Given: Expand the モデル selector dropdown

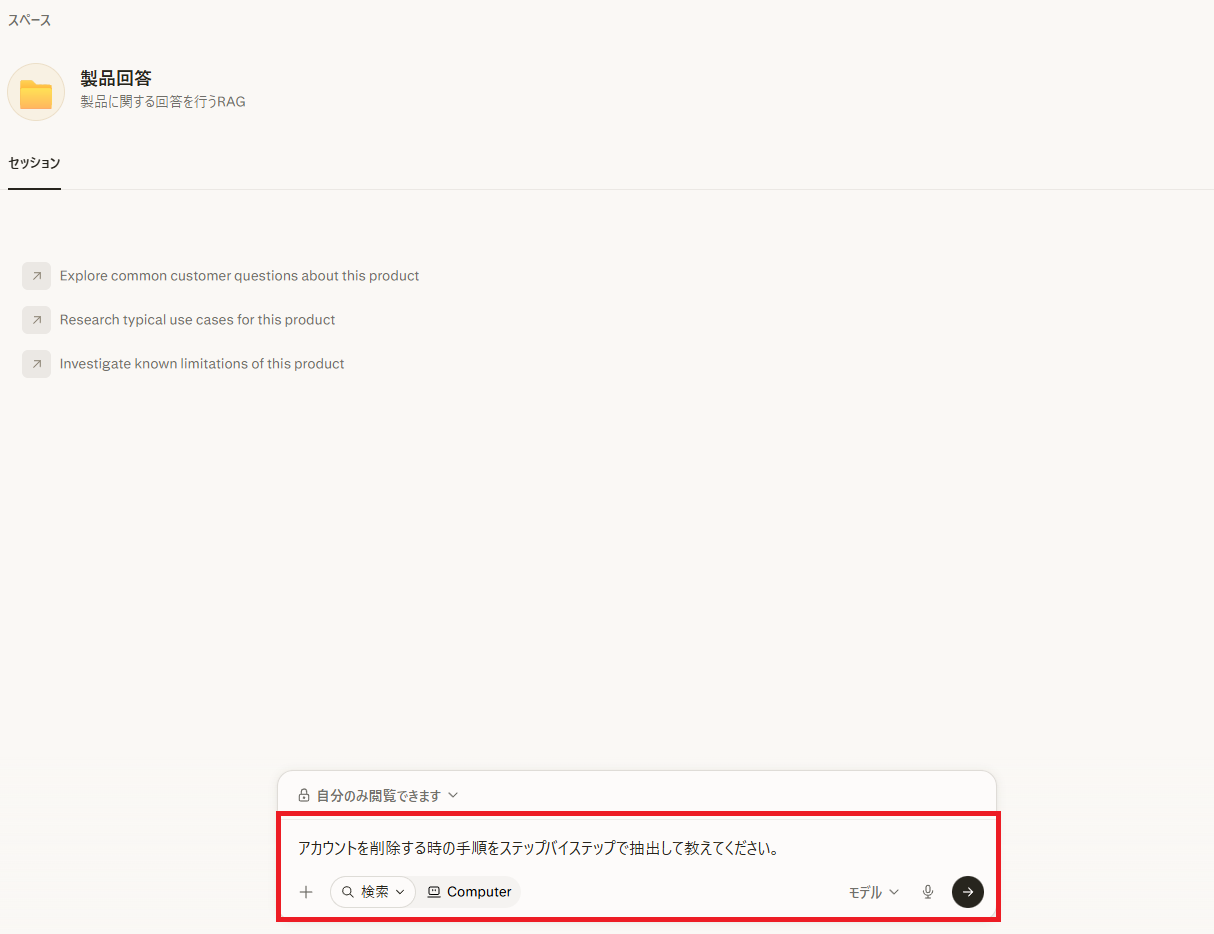Looking at the screenshot, I should point(874,892).
